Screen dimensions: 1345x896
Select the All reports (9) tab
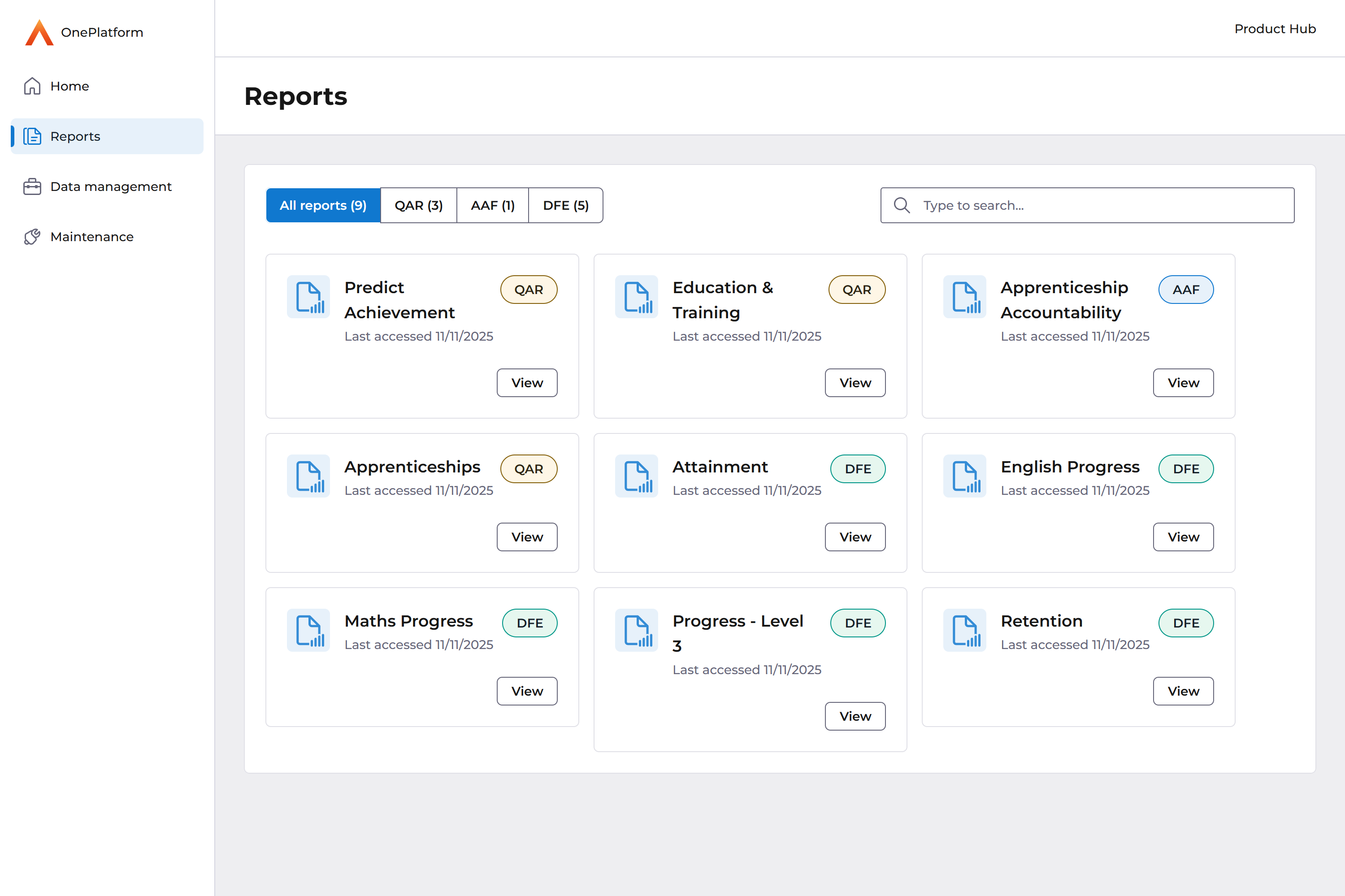[323, 205]
